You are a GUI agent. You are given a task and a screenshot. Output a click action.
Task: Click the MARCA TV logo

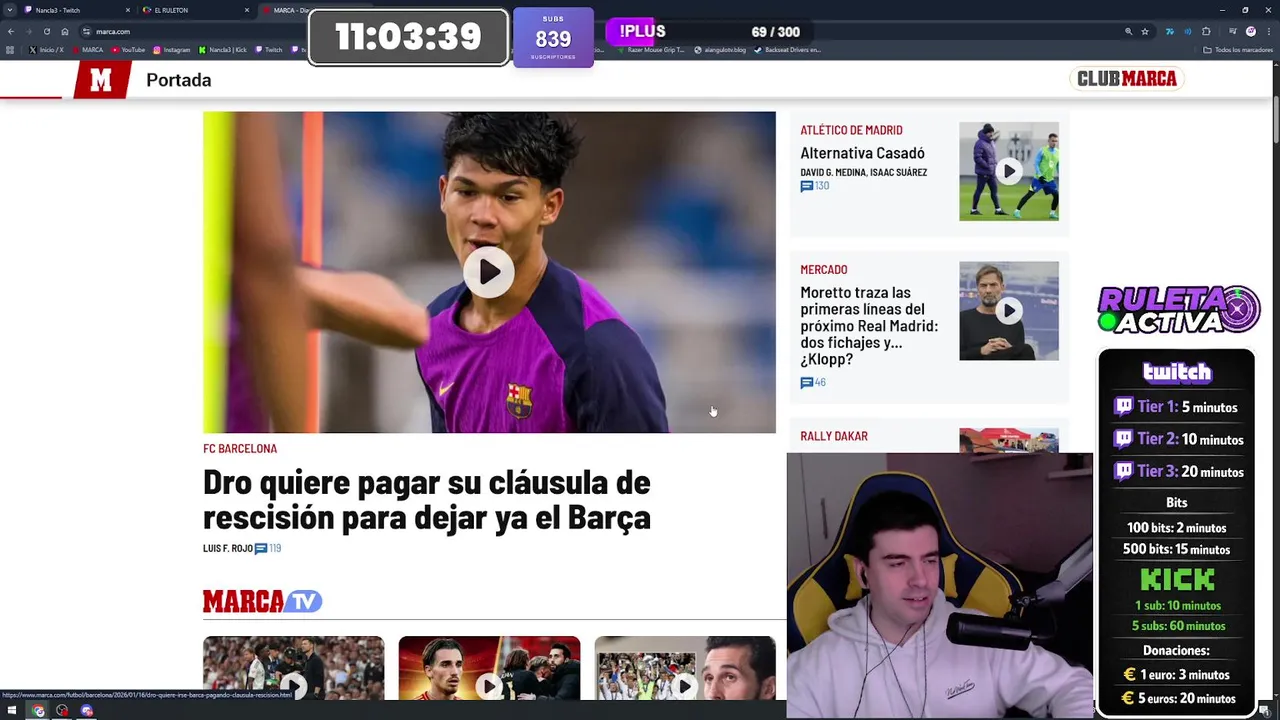pyautogui.click(x=262, y=601)
